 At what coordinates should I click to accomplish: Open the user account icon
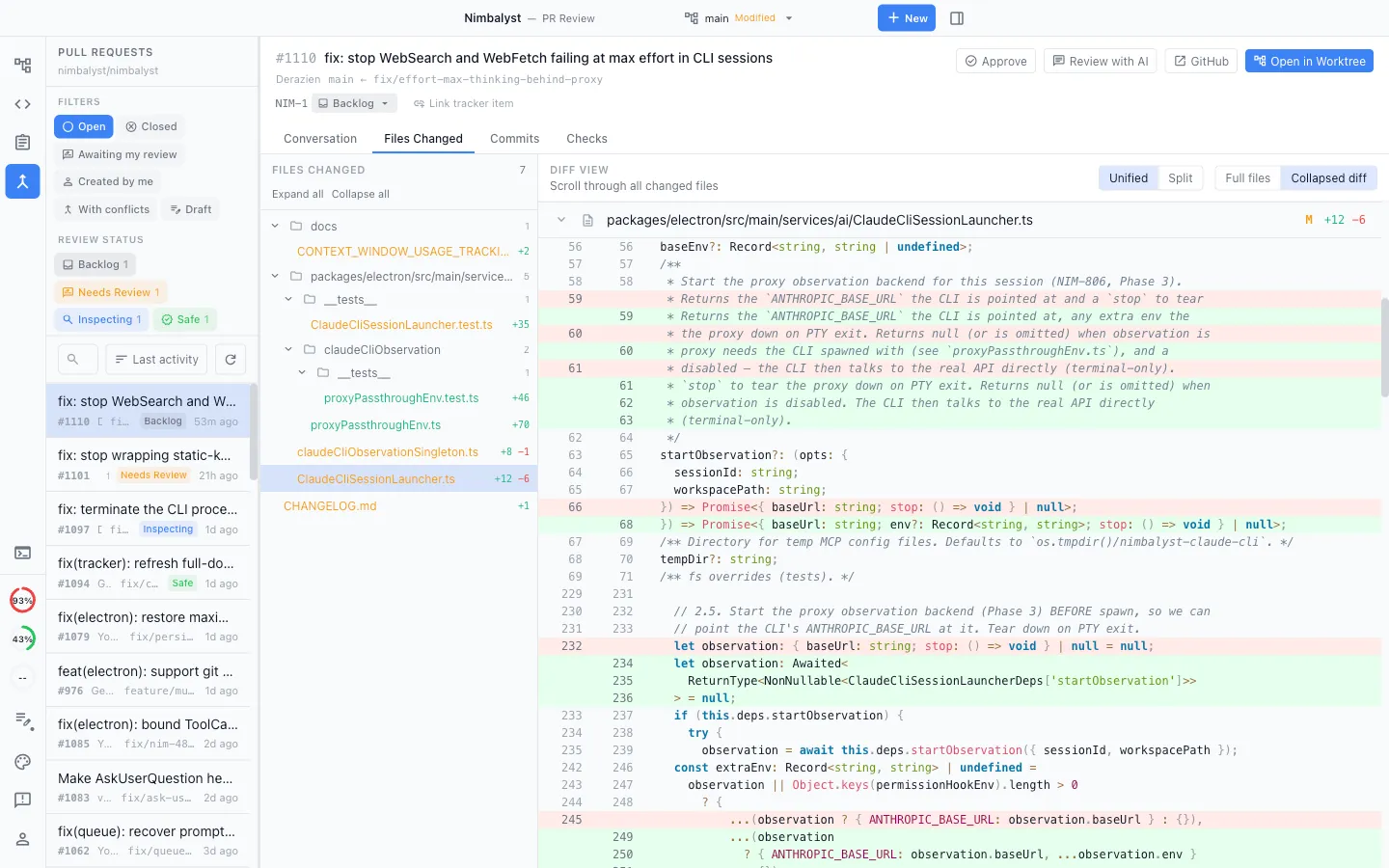point(22,840)
